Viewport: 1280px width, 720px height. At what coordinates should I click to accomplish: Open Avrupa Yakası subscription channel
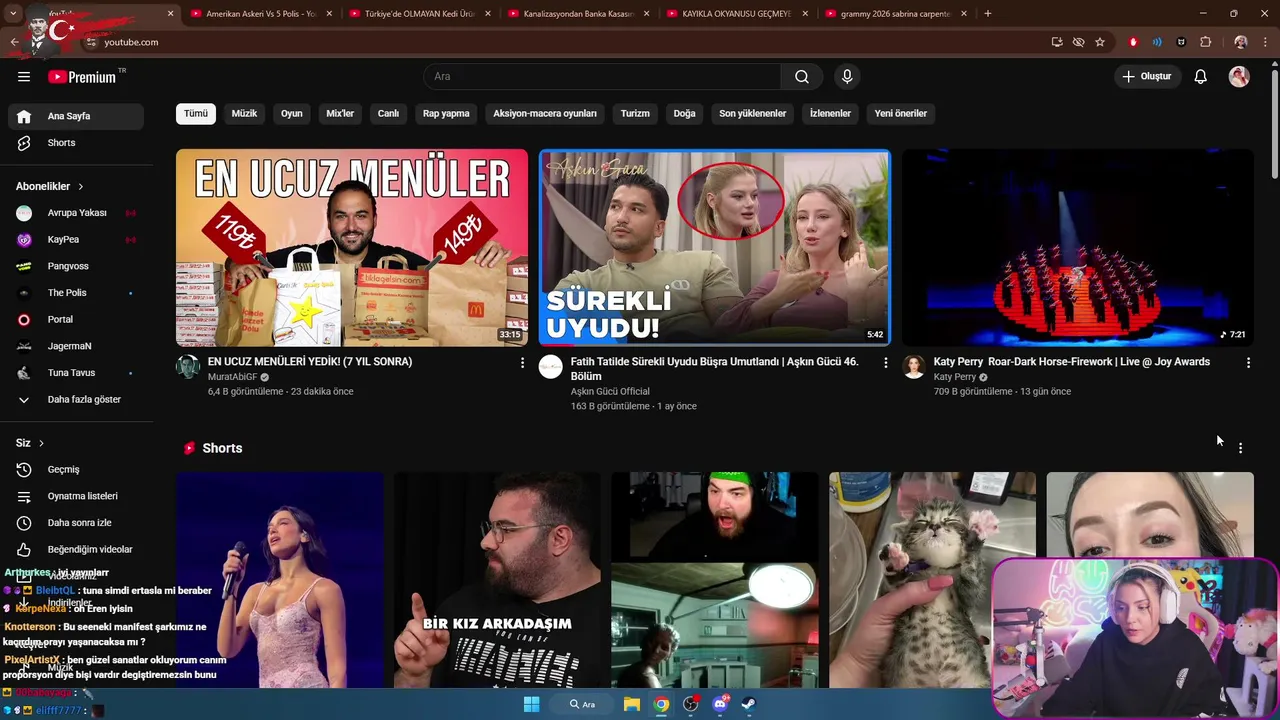[x=76, y=213]
